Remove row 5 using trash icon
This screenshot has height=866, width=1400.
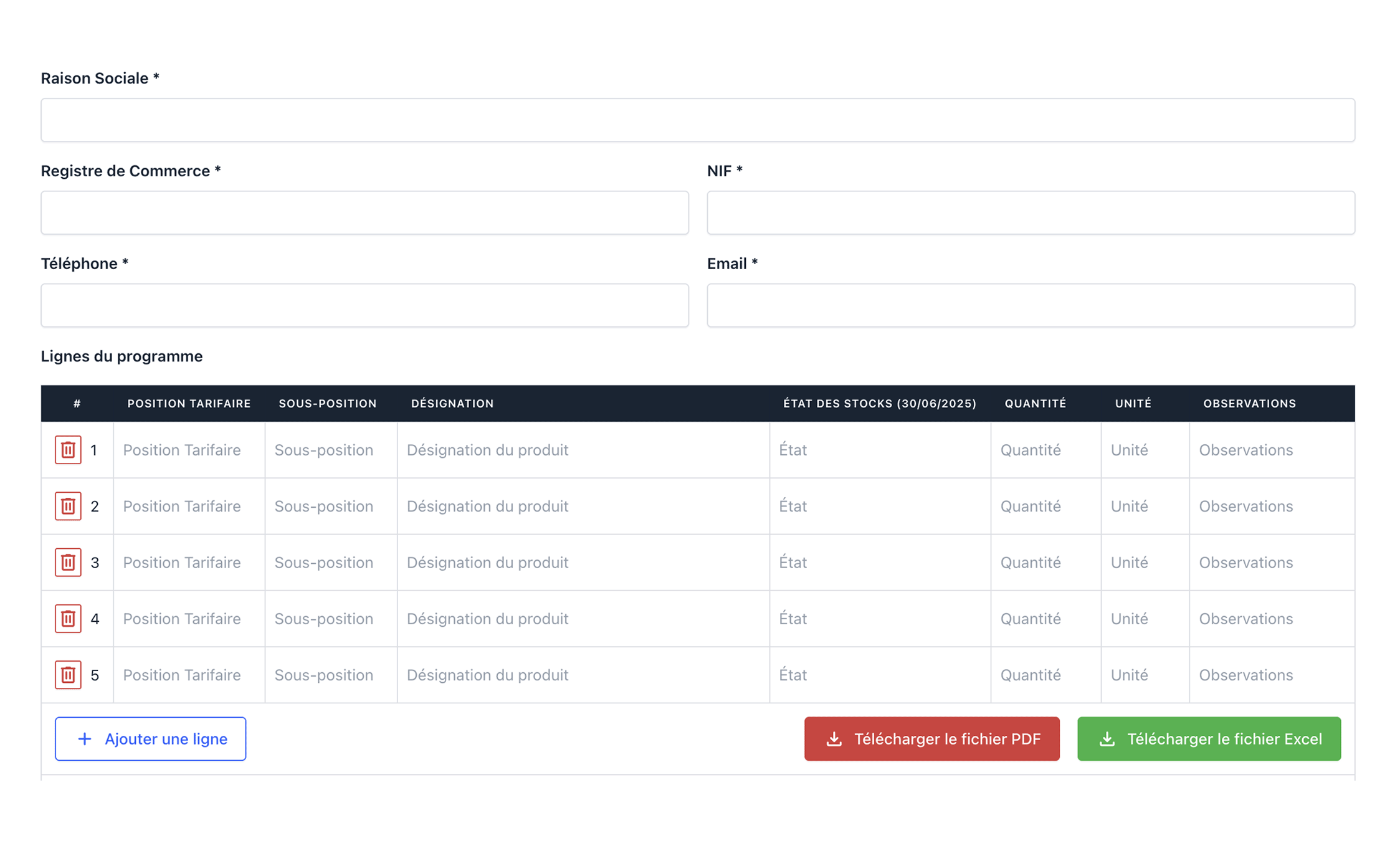click(x=68, y=675)
